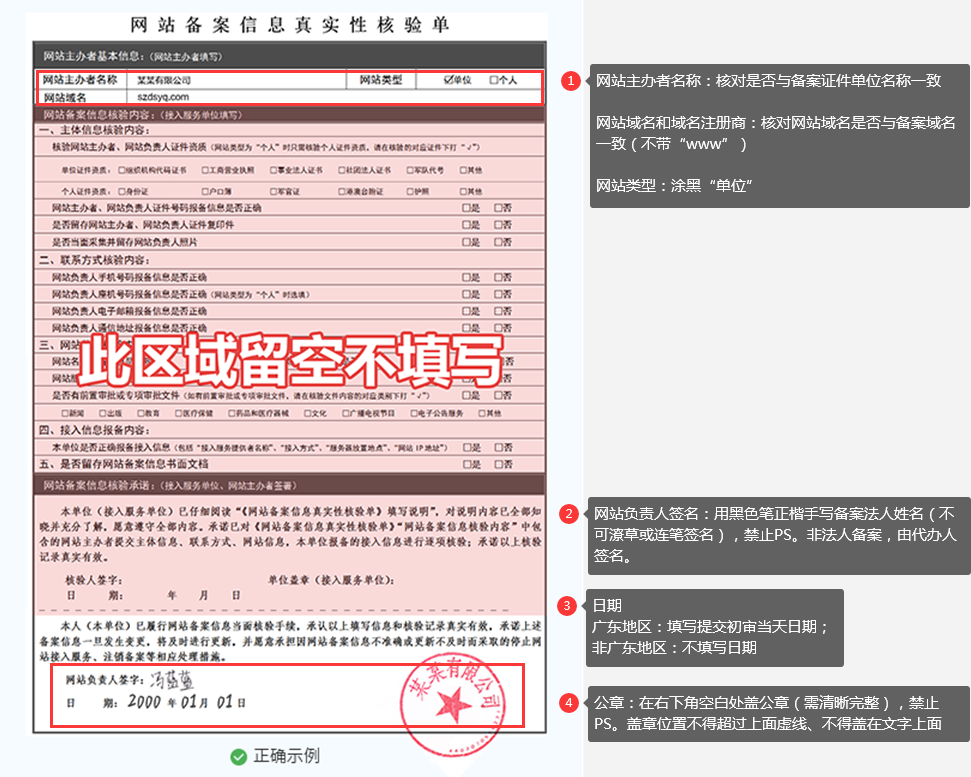Click the red number 4 marker
This screenshot has width=971, height=777.
point(569,703)
